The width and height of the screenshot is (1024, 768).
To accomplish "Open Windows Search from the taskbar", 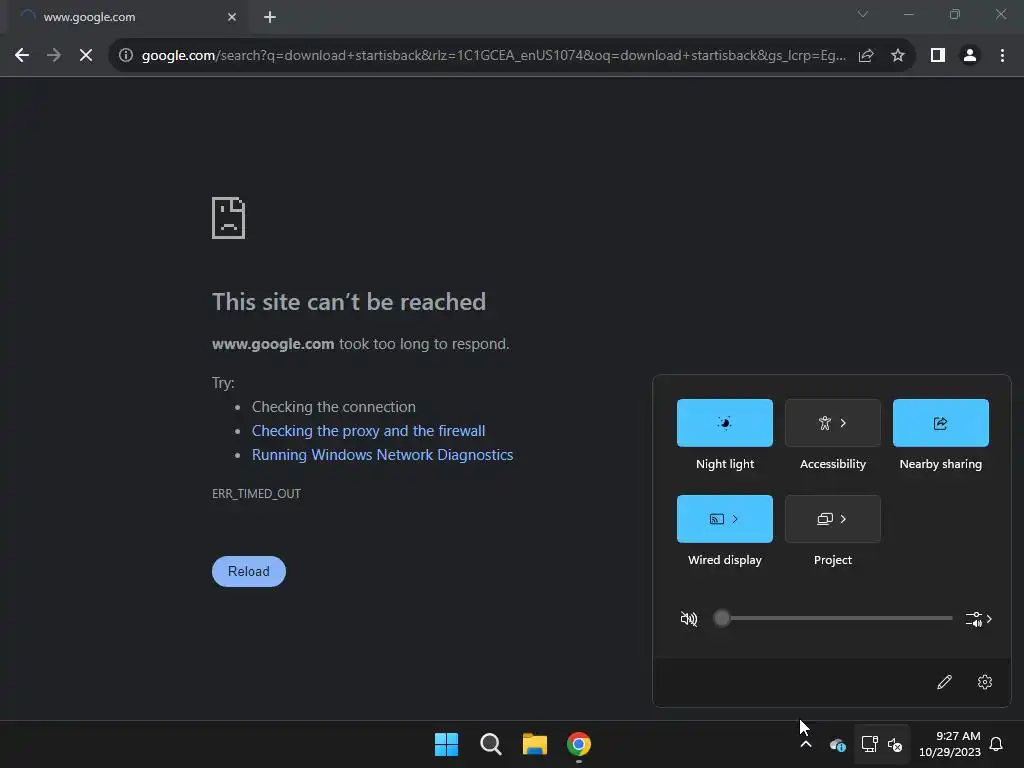I will tap(490, 744).
